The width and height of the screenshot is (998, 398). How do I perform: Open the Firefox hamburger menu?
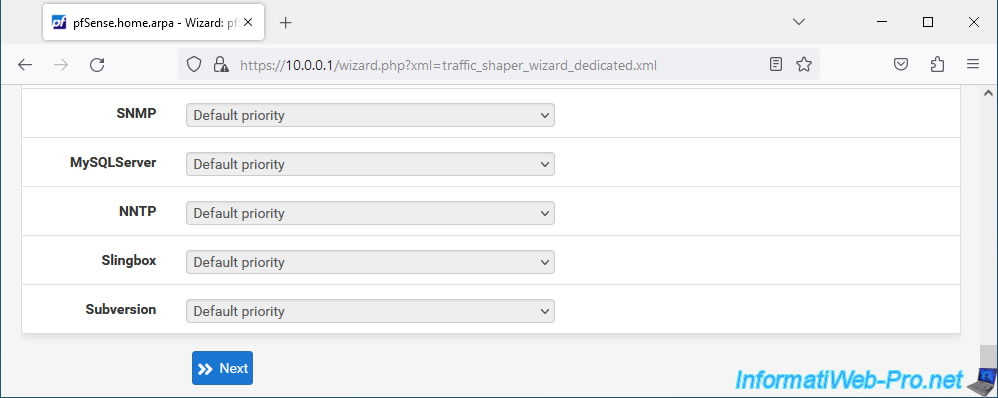tap(973, 64)
